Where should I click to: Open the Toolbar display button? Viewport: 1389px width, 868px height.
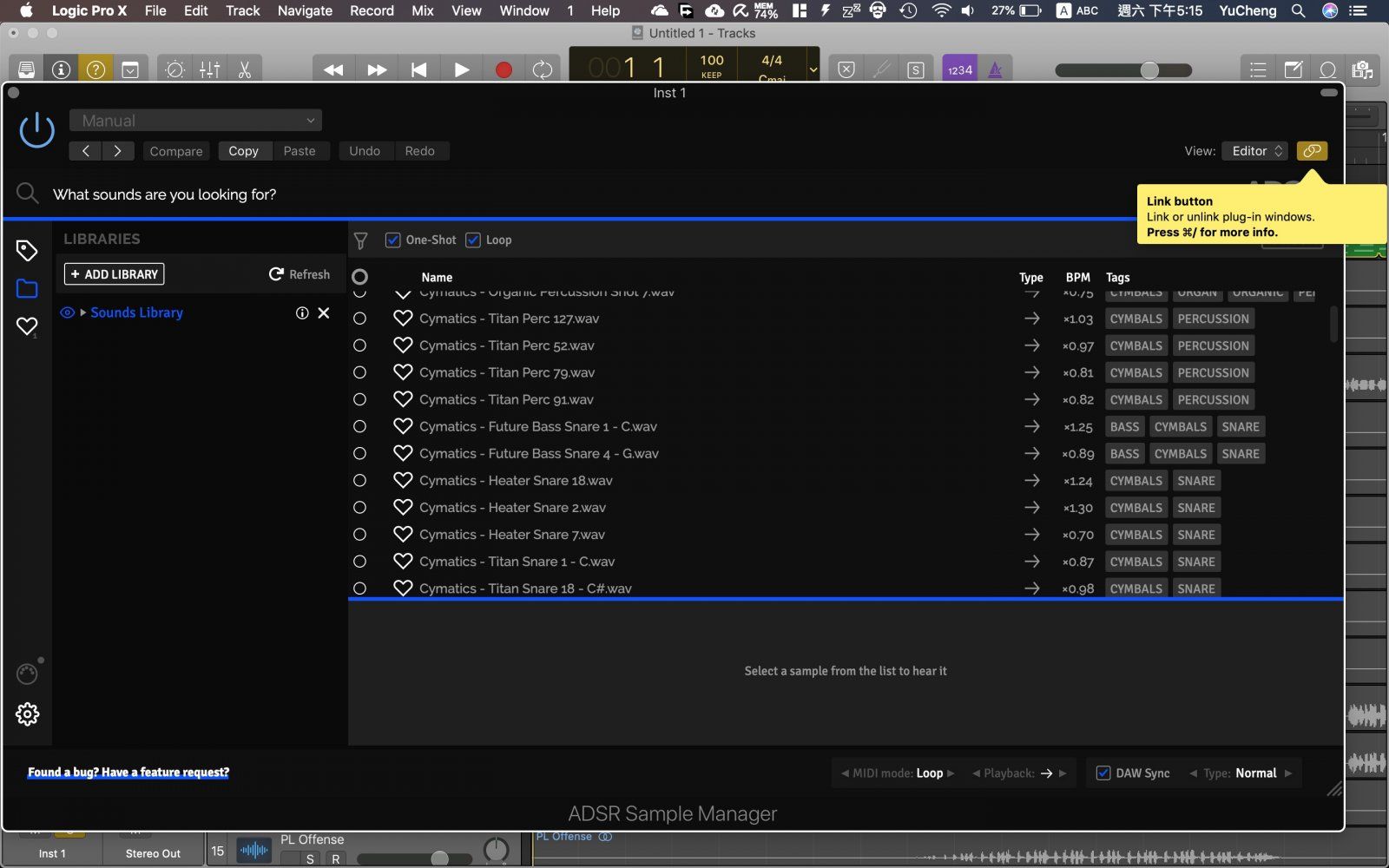(x=130, y=69)
